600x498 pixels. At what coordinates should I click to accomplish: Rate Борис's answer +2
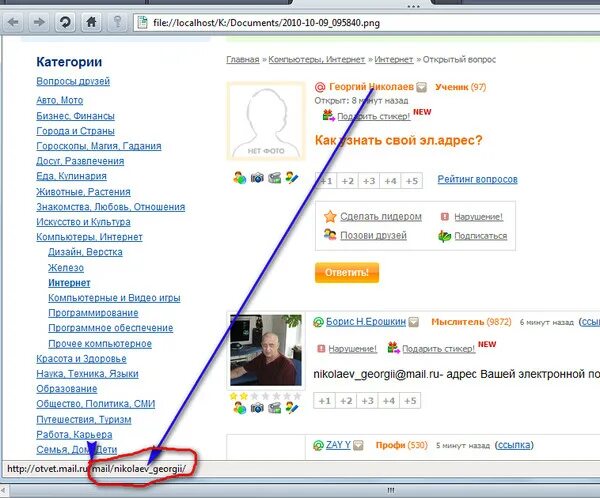tap(346, 401)
